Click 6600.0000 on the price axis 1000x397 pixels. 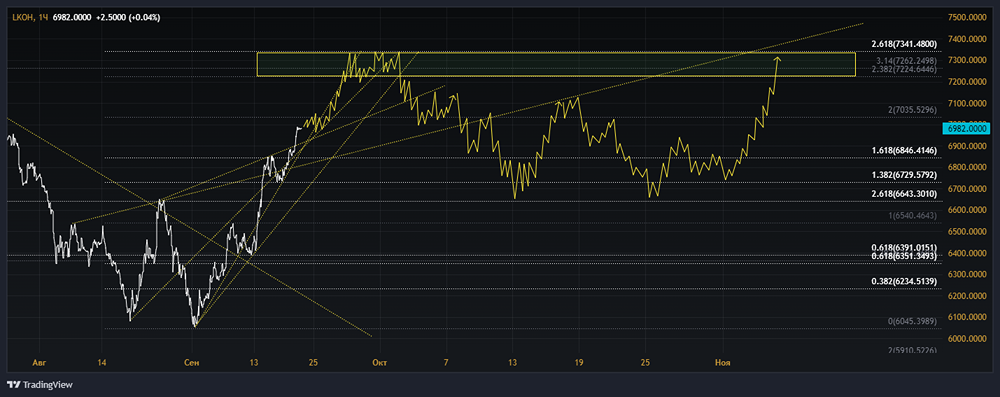click(x=968, y=210)
